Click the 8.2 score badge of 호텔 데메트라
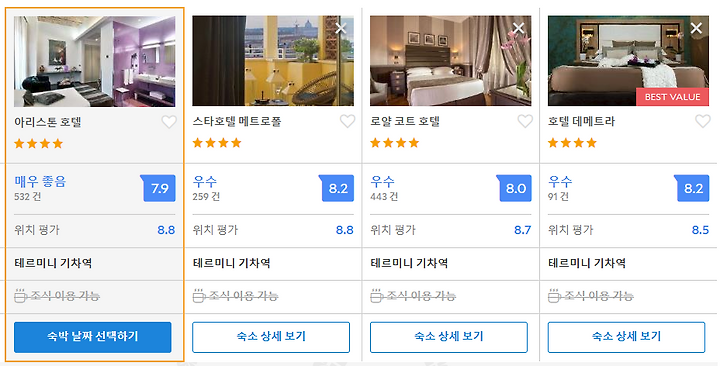Screen dimensions: 720x366 [x=692, y=188]
